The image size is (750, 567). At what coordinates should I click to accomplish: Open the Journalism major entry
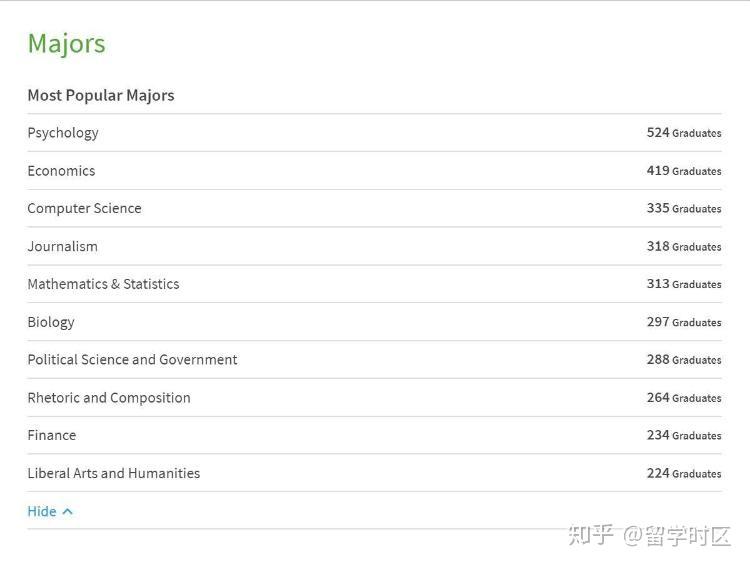point(62,247)
